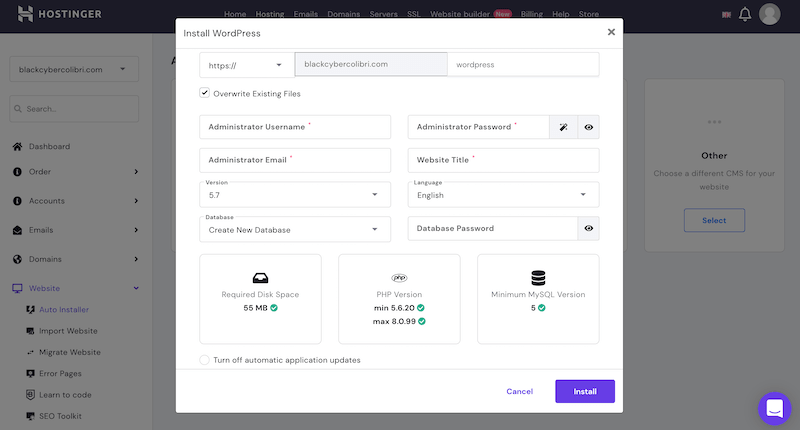Focus the Administrator Email field

coord(295,160)
